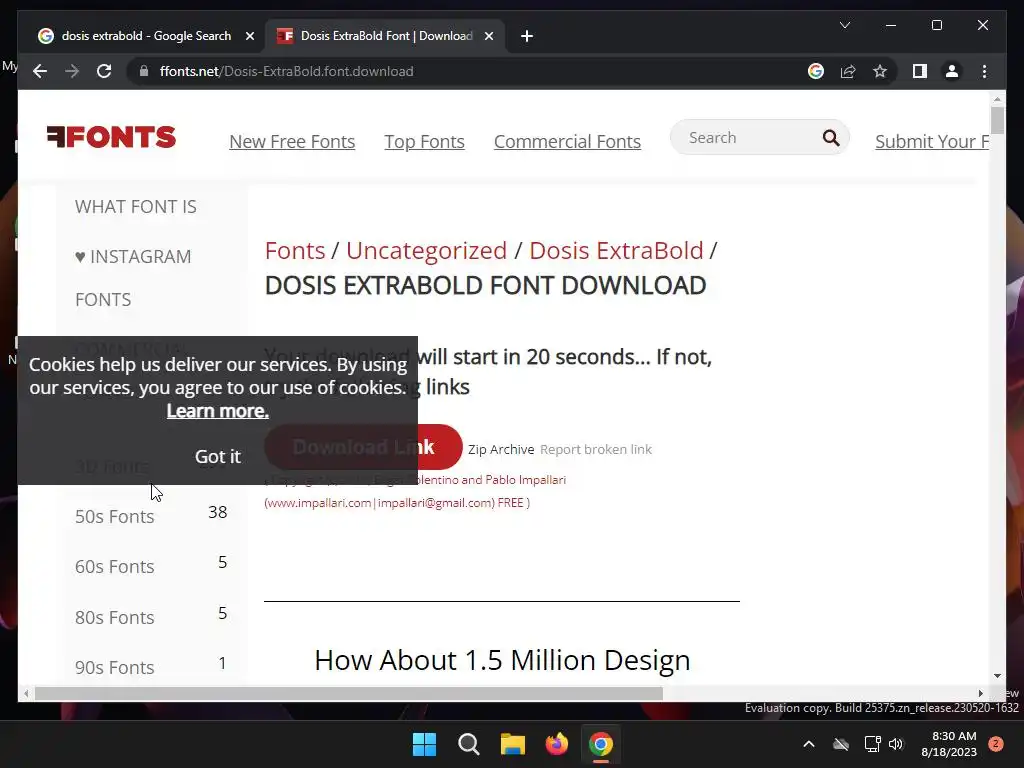Viewport: 1024px width, 768px height.
Task: Click the vertical scrollbar thumb
Action: pyautogui.click(x=997, y=121)
